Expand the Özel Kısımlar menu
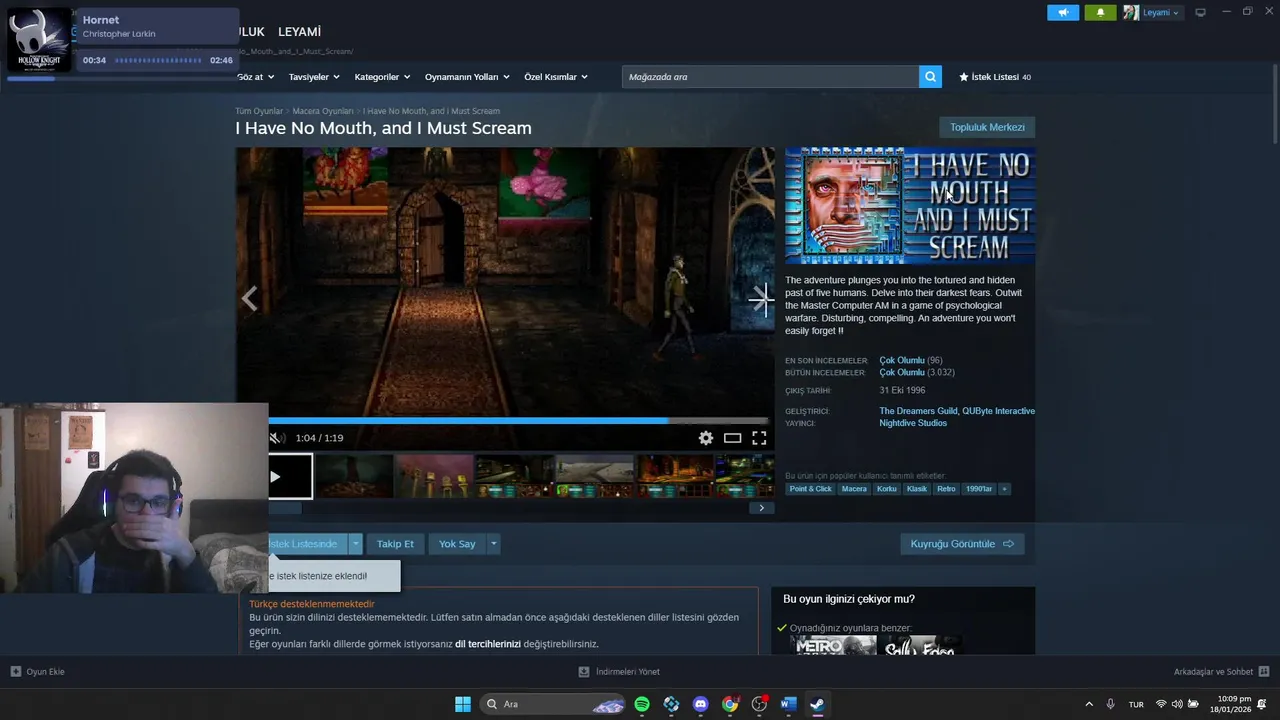 coord(556,77)
